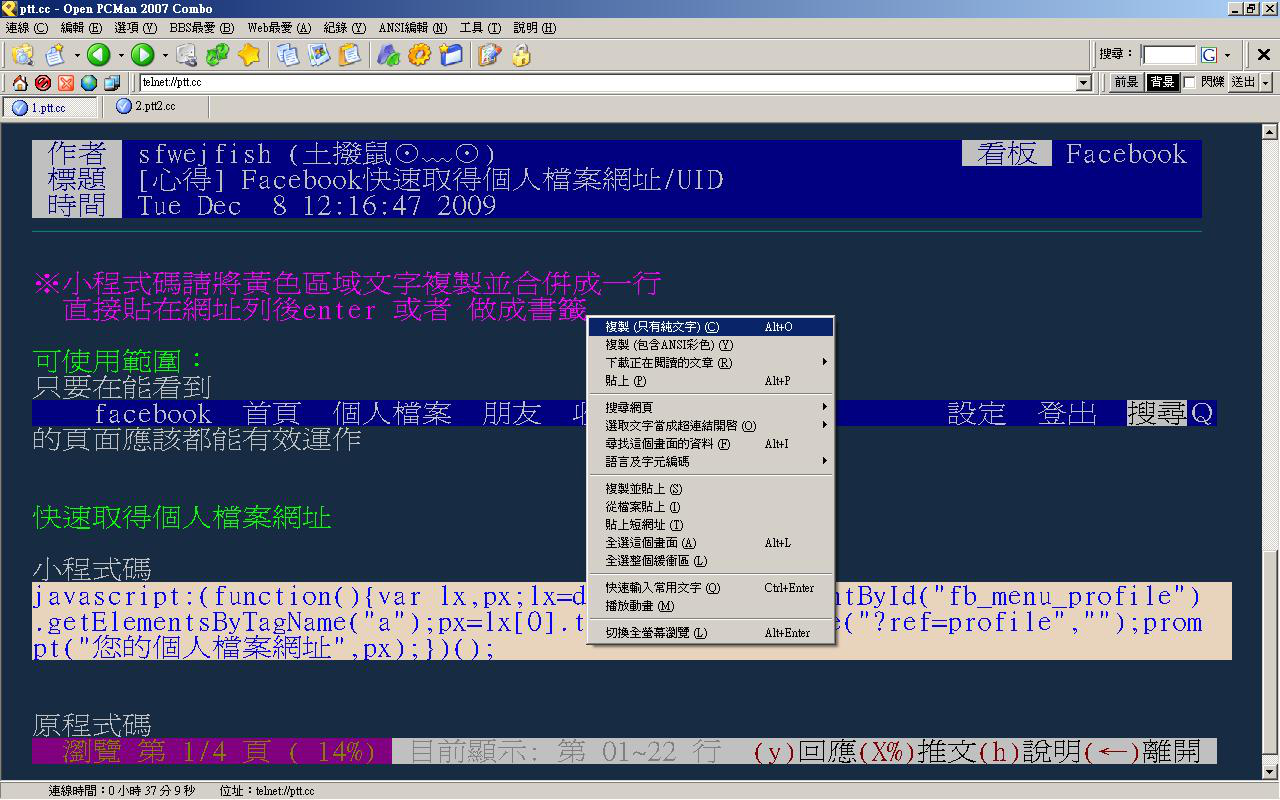Click the Home house icon
1280x800 pixels.
coord(20,83)
